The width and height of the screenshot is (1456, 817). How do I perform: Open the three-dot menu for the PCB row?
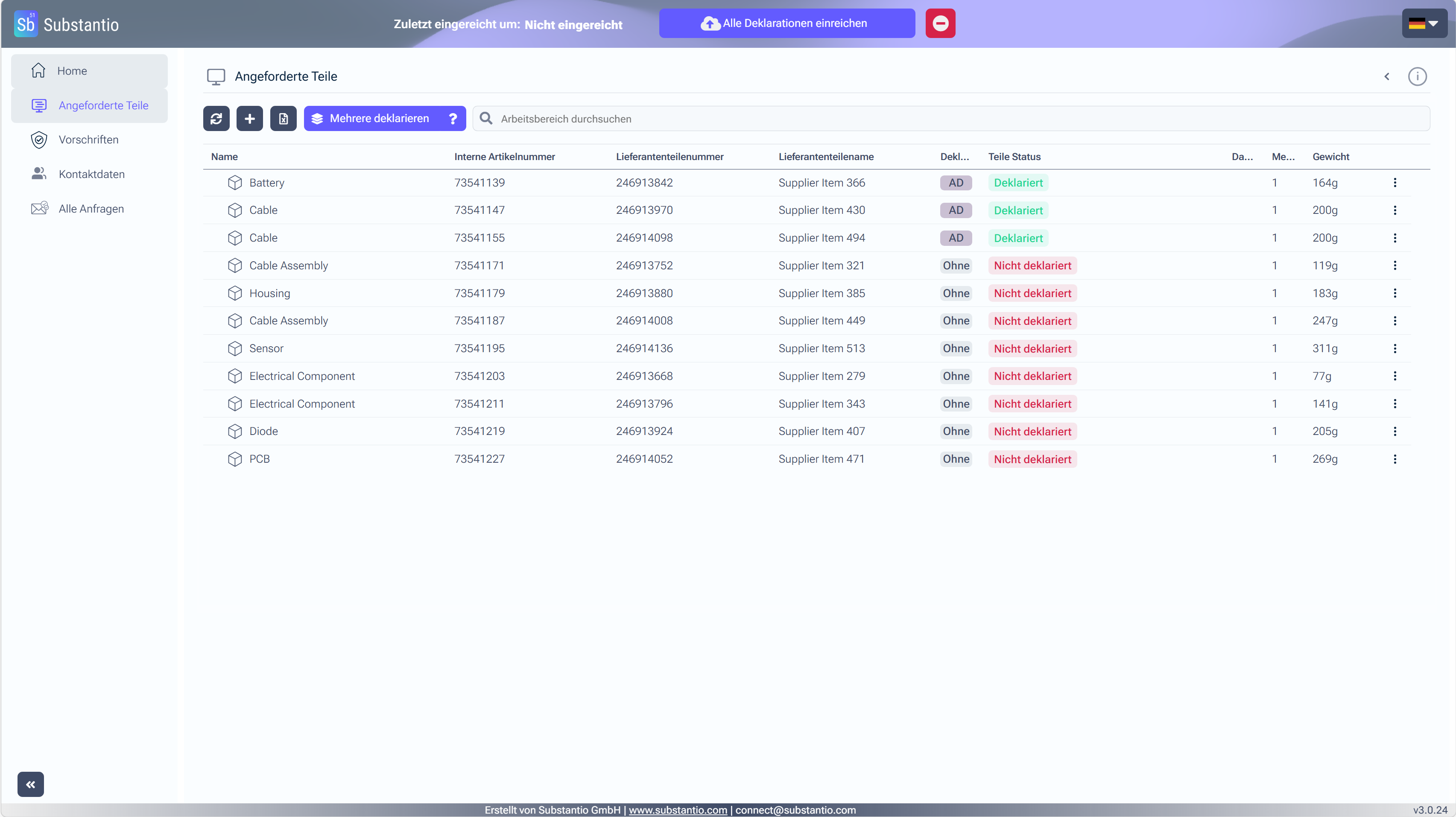point(1395,459)
